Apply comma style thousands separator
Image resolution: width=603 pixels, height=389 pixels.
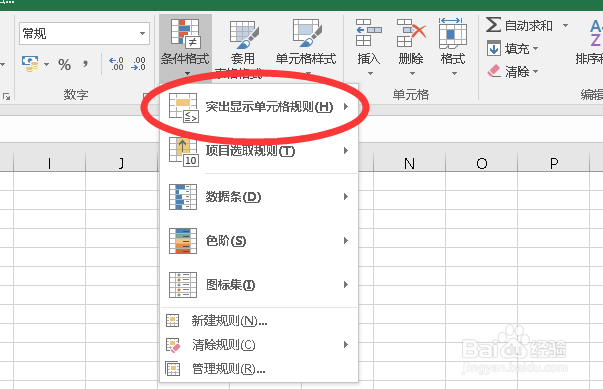[x=85, y=64]
